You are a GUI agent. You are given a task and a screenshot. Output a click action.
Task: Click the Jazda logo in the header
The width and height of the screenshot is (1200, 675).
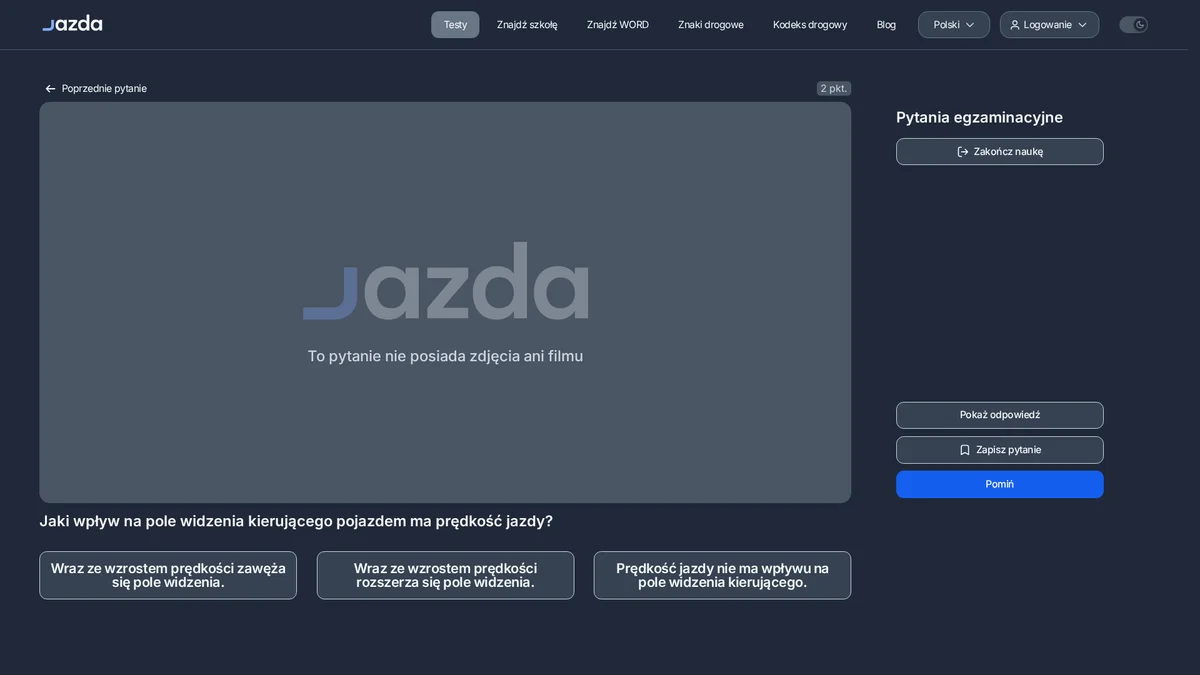tap(72, 24)
